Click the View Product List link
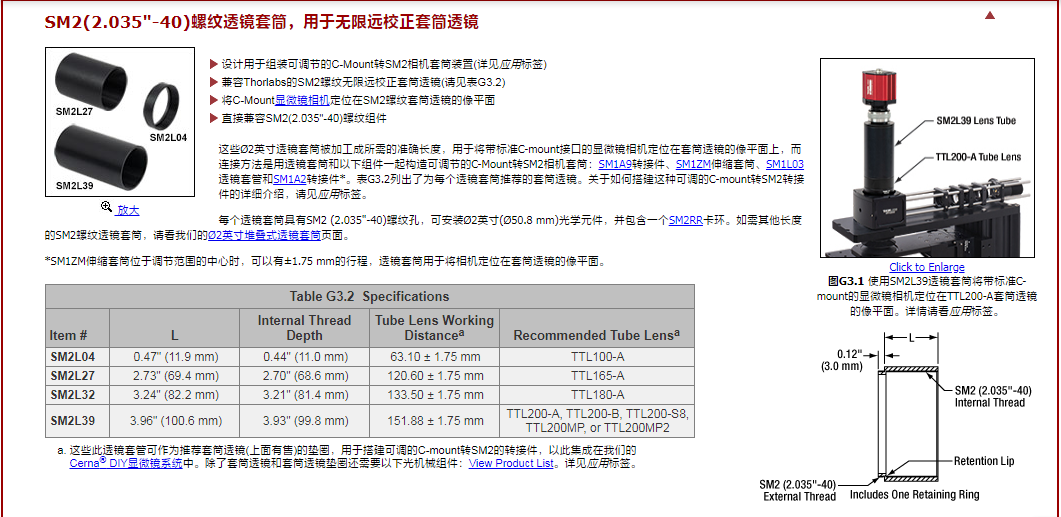Image resolution: width=1061 pixels, height=517 pixels. click(511, 463)
